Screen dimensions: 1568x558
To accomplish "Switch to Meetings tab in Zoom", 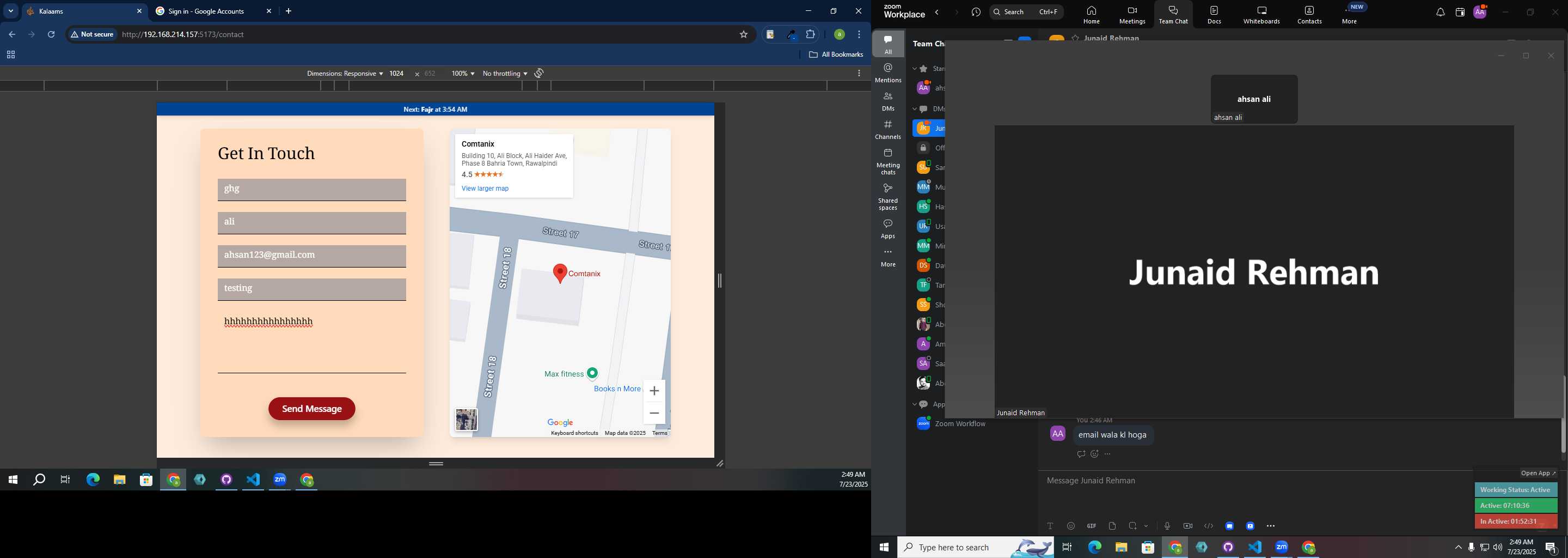I will point(1132,15).
